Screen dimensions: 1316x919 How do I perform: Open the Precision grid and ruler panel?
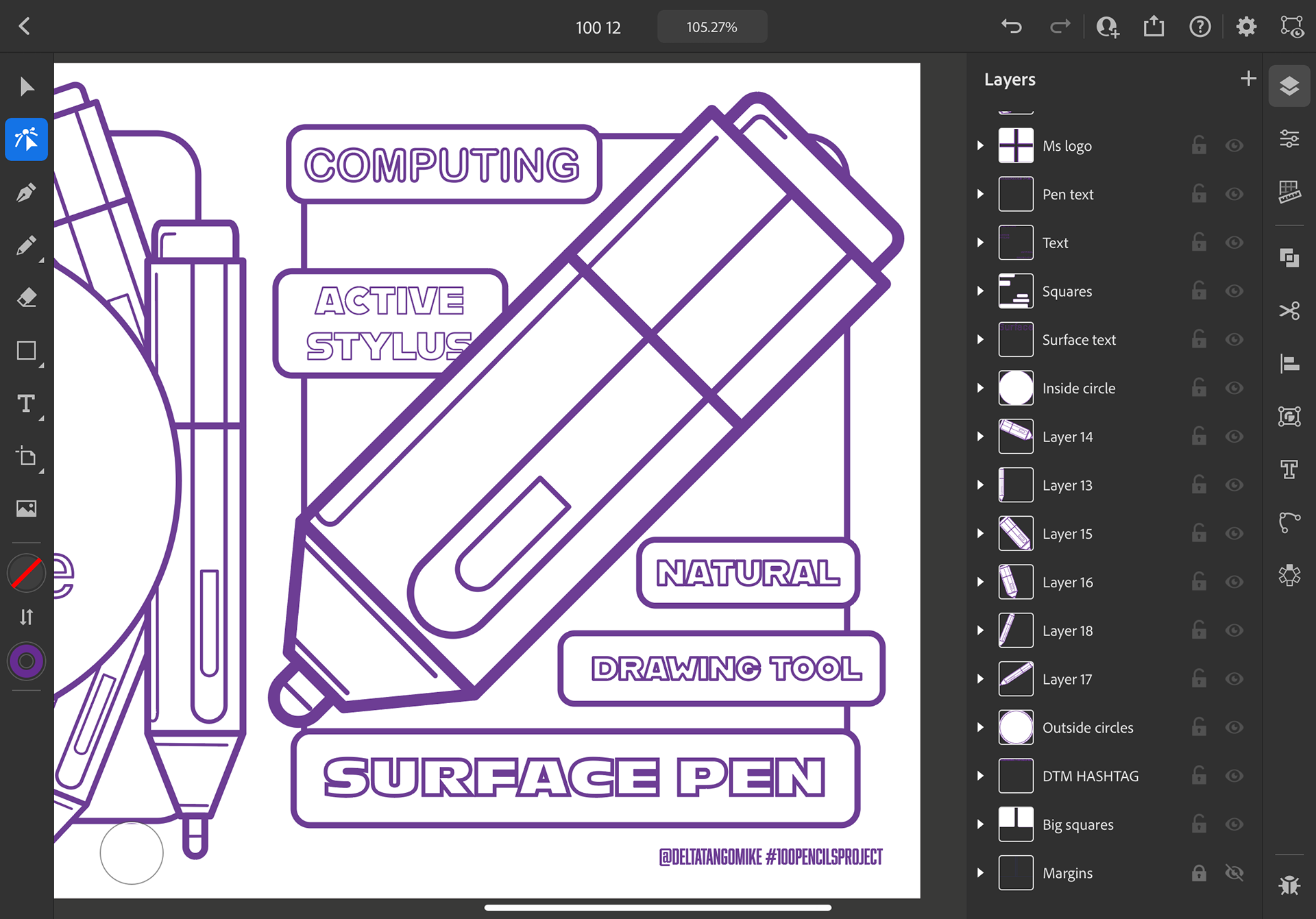coord(1289,192)
